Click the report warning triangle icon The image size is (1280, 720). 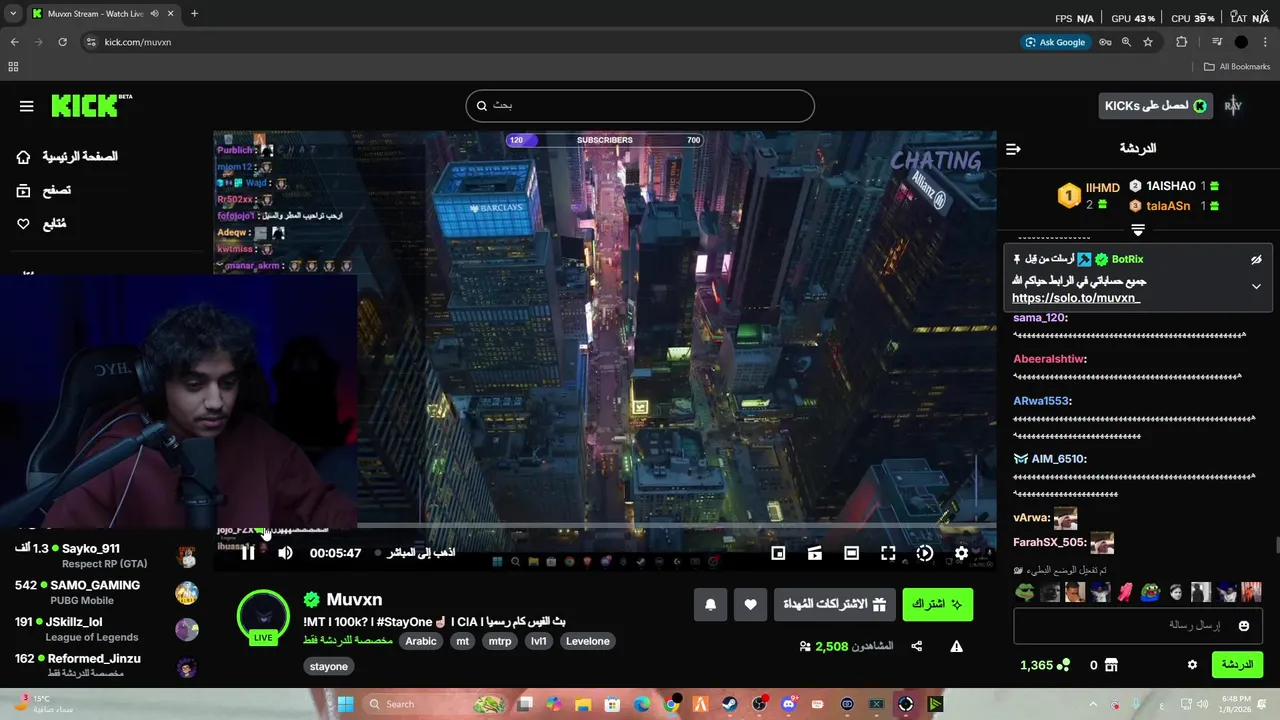tap(956, 646)
